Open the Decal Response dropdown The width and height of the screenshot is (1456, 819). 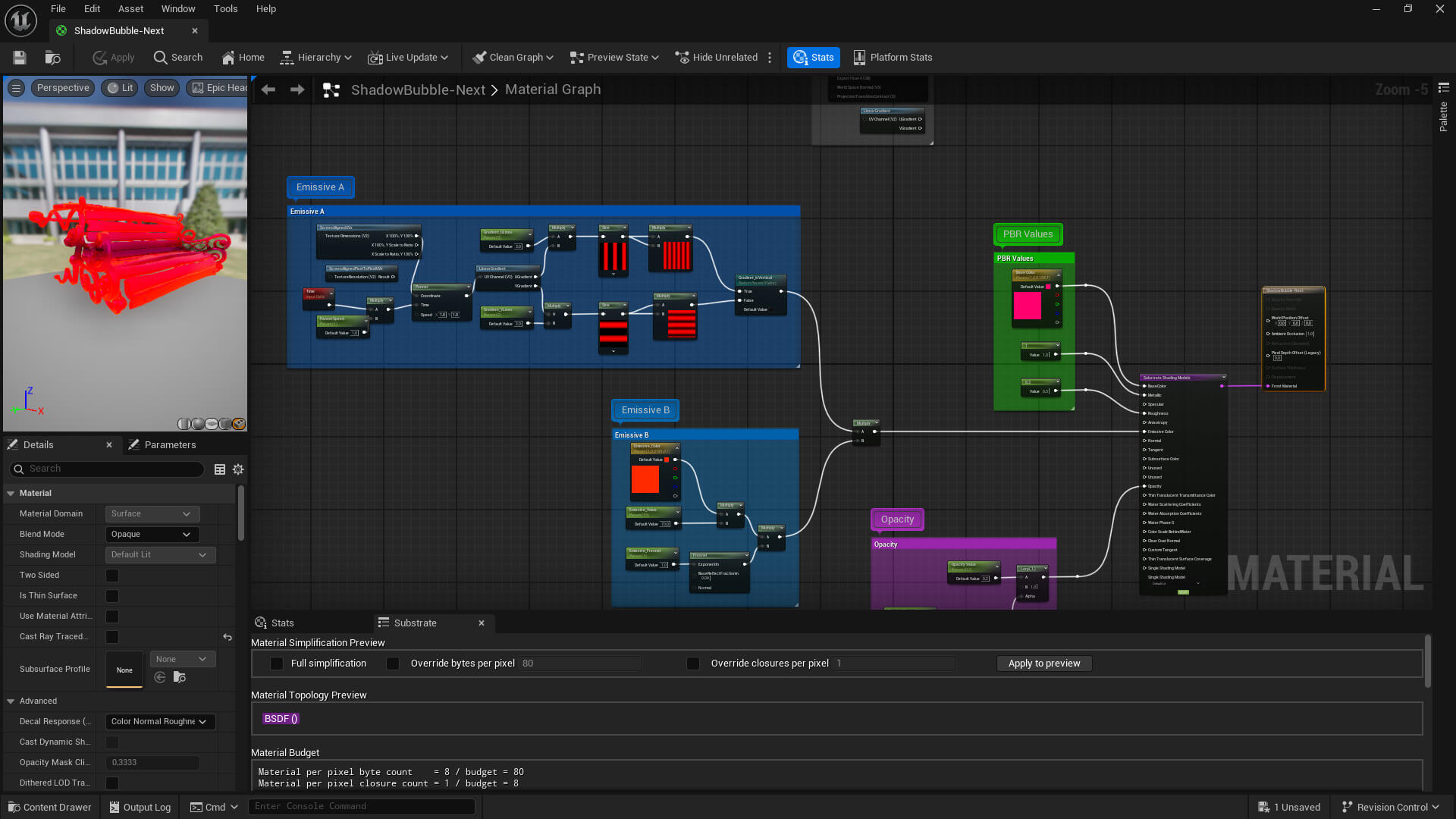click(160, 721)
